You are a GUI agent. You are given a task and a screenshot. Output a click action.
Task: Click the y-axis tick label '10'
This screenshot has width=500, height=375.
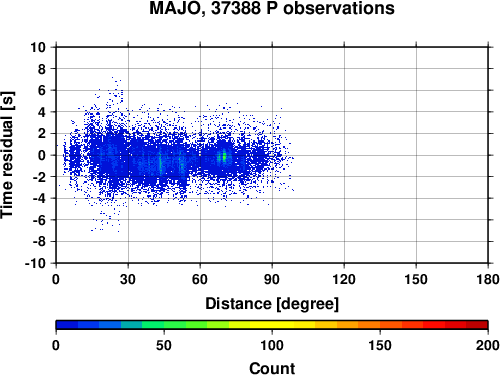pyautogui.click(x=38, y=47)
